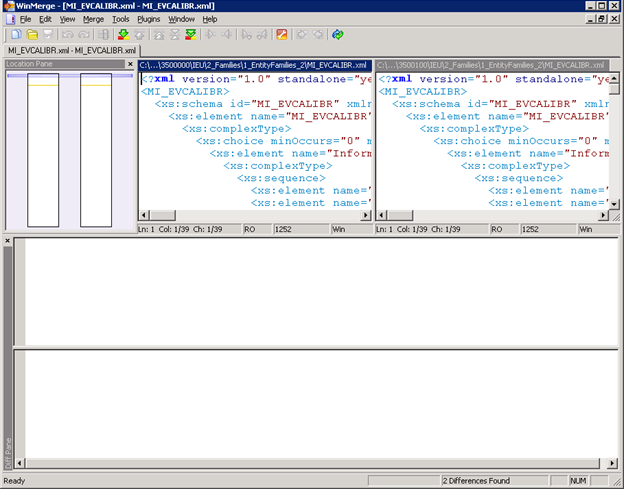Click left bar in the Location Pane
This screenshot has width=625, height=491.
43,150
